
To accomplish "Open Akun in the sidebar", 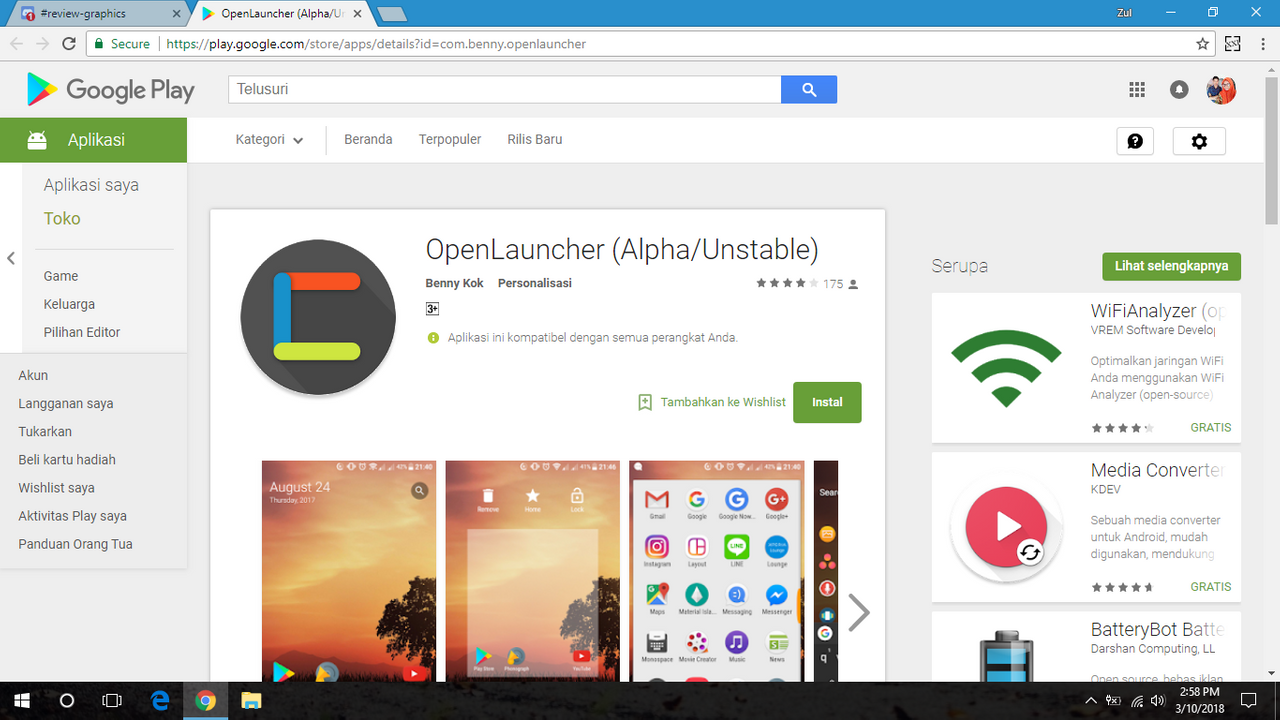I will (x=33, y=376).
